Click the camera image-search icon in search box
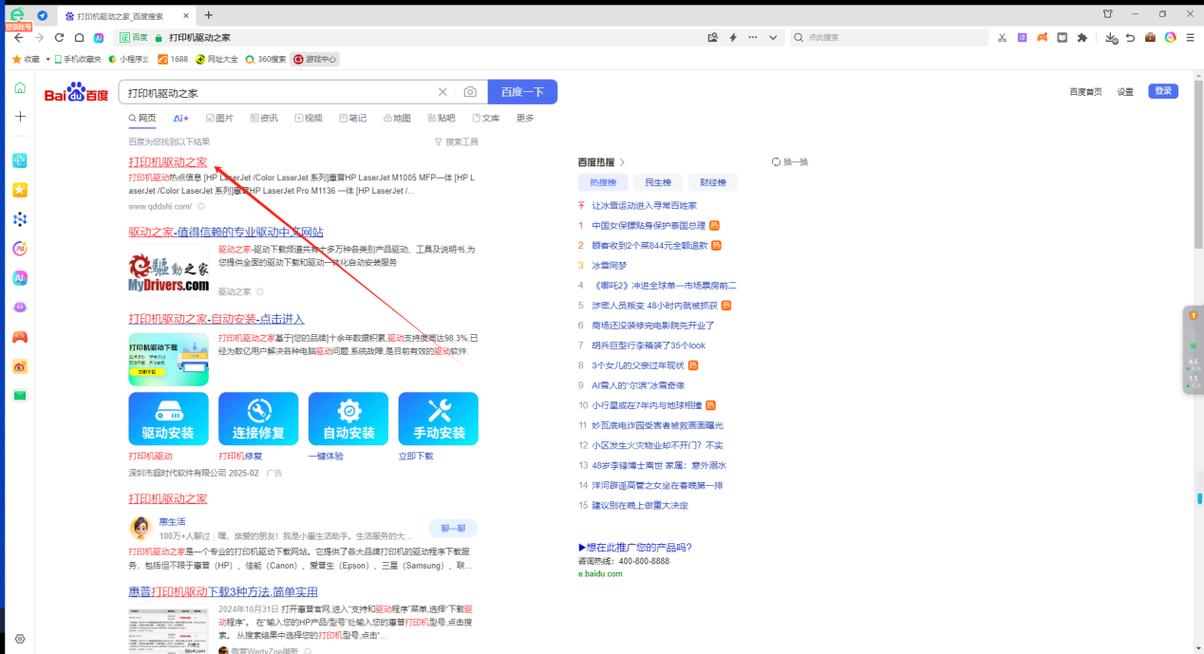 470,91
